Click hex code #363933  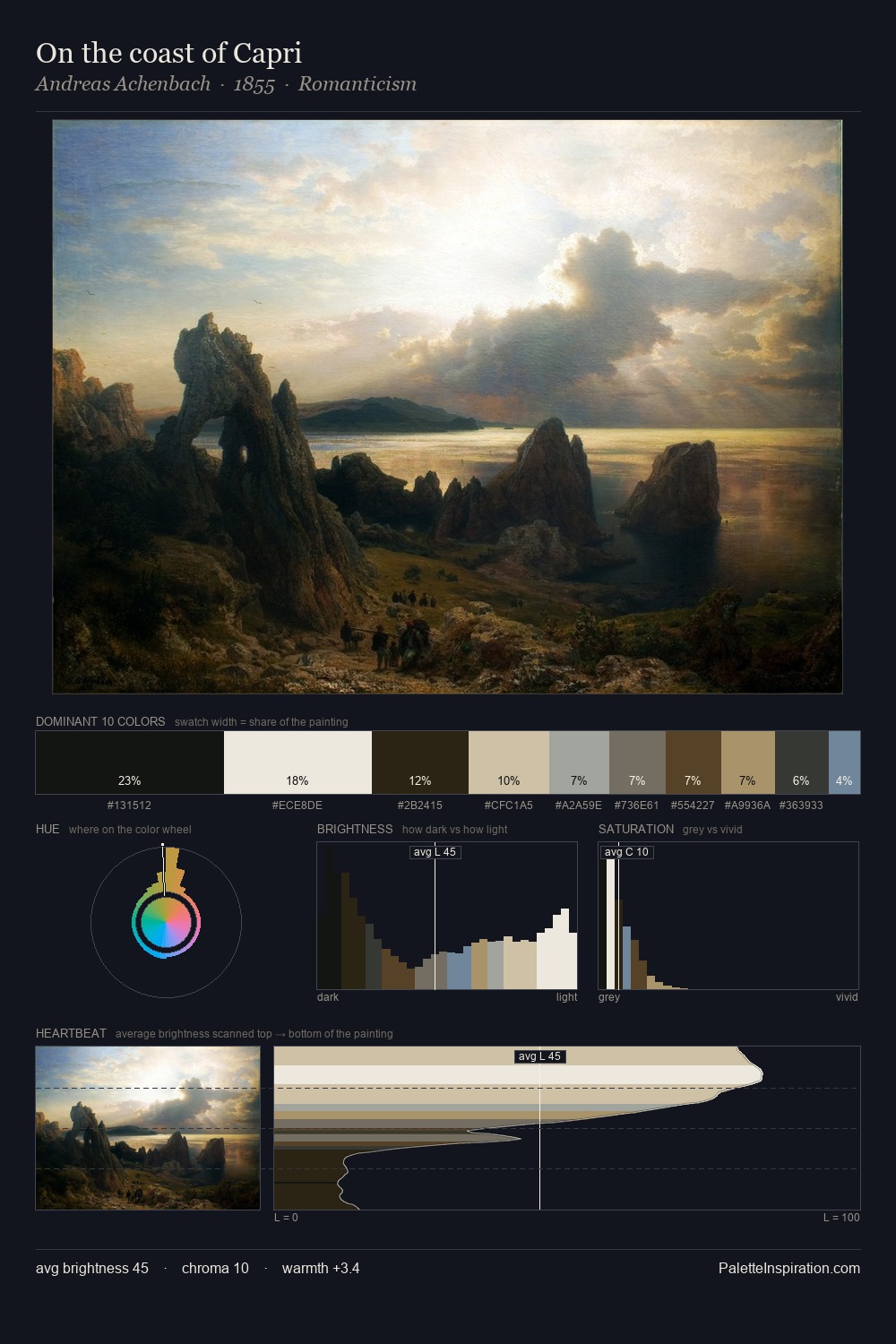pyautogui.click(x=801, y=806)
